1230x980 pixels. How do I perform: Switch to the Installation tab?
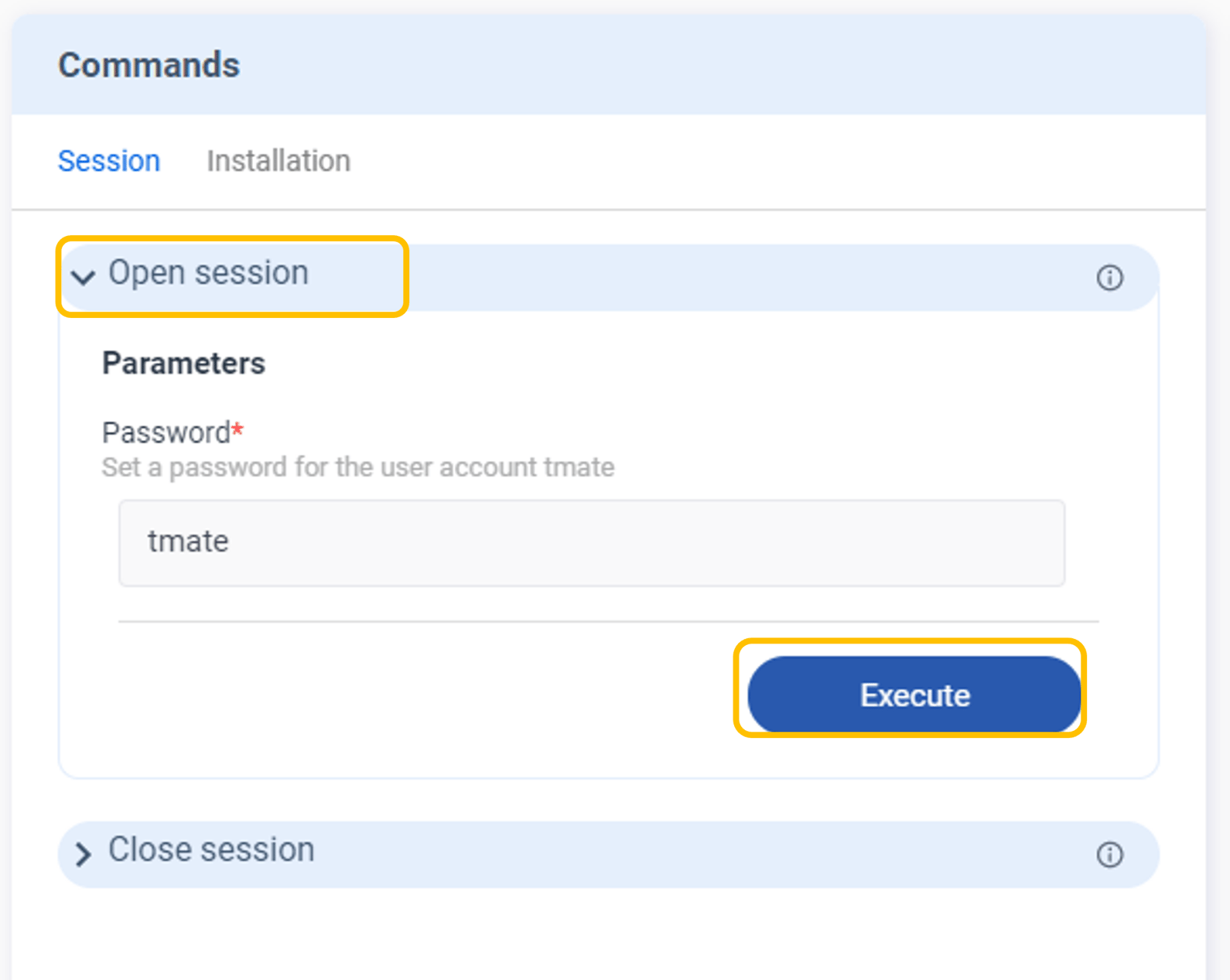pyautogui.click(x=278, y=161)
